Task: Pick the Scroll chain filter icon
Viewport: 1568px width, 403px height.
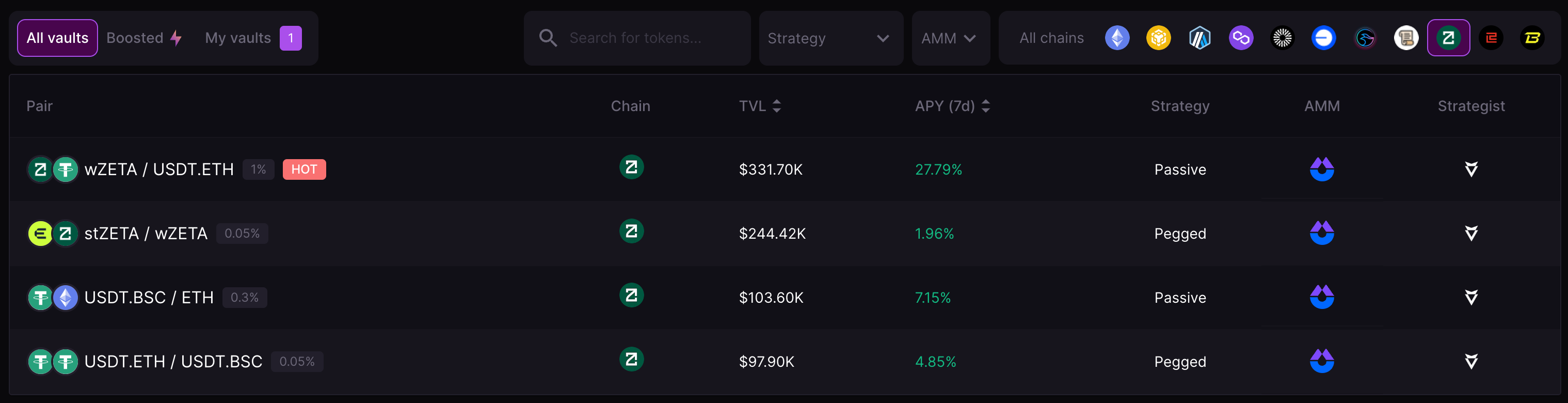Action: (x=1406, y=38)
